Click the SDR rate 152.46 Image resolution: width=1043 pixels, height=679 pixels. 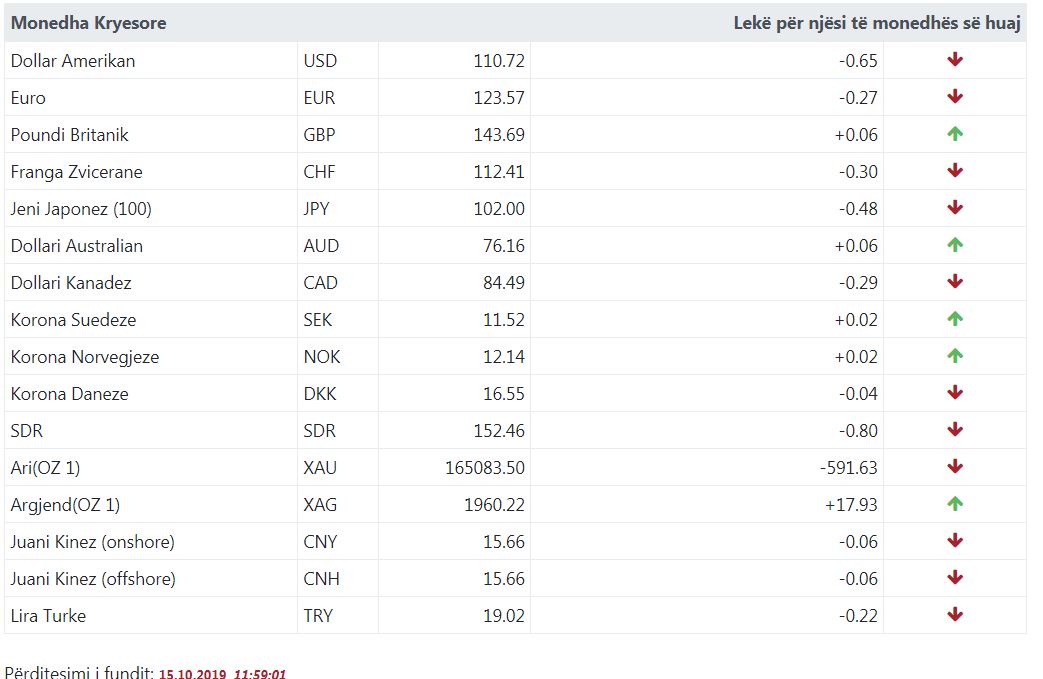click(x=499, y=431)
